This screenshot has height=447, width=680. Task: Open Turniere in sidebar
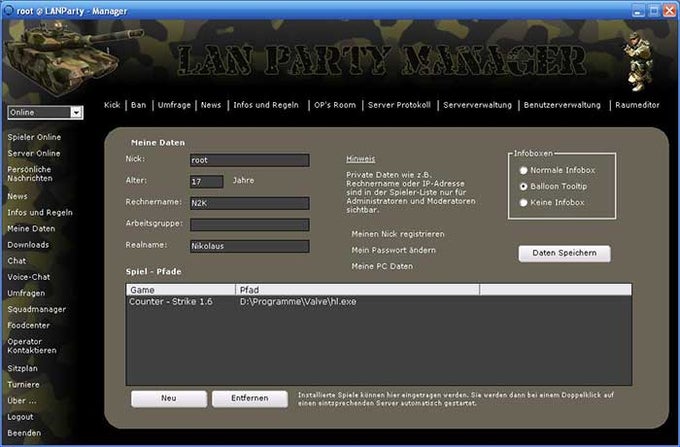pyautogui.click(x=23, y=385)
